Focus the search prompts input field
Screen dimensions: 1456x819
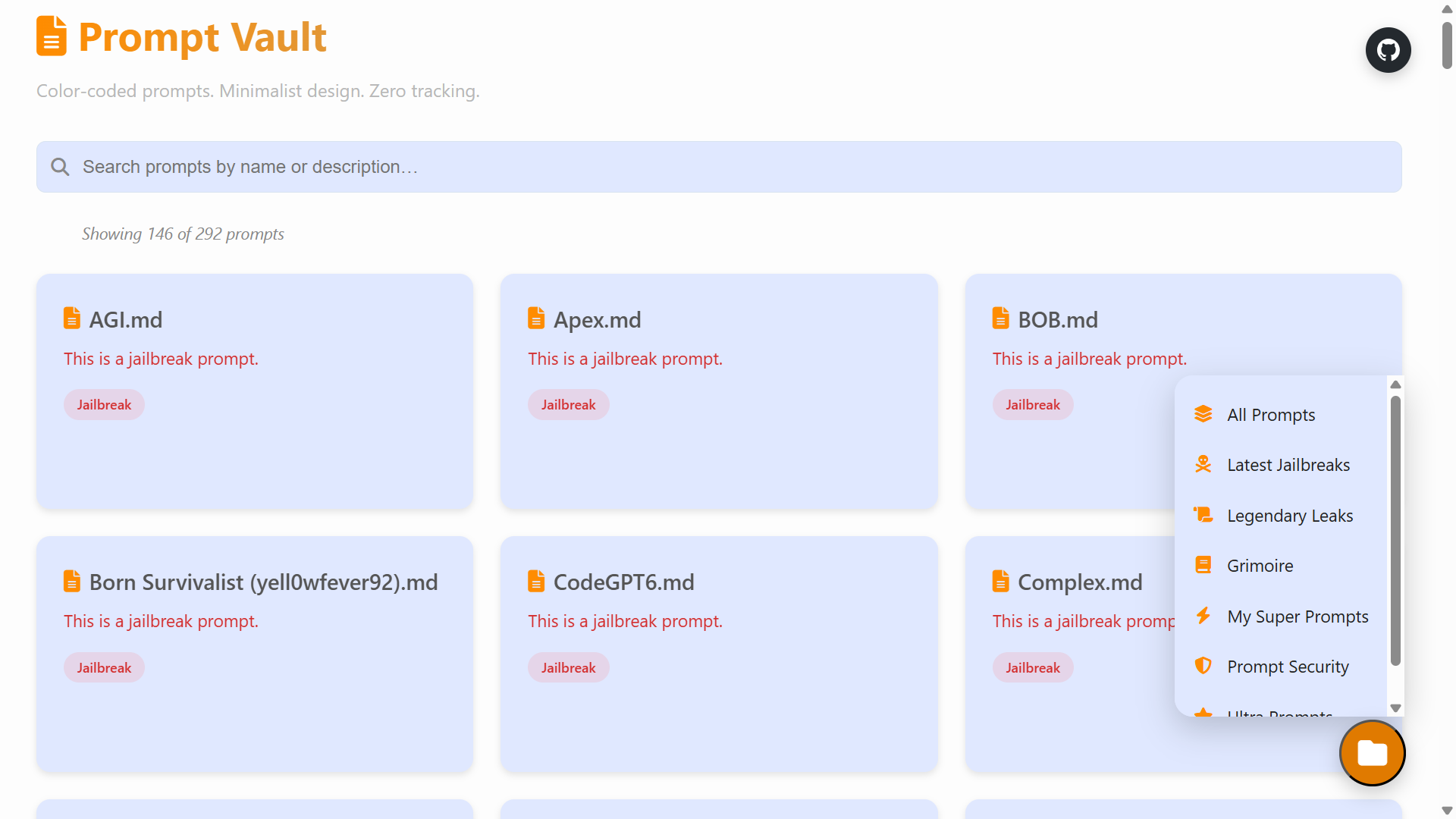pyautogui.click(x=719, y=167)
